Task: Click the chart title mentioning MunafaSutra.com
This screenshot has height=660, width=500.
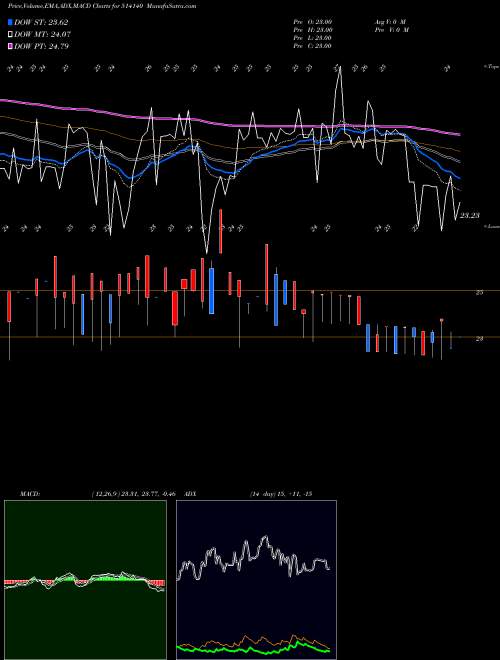Action: tap(102, 6)
